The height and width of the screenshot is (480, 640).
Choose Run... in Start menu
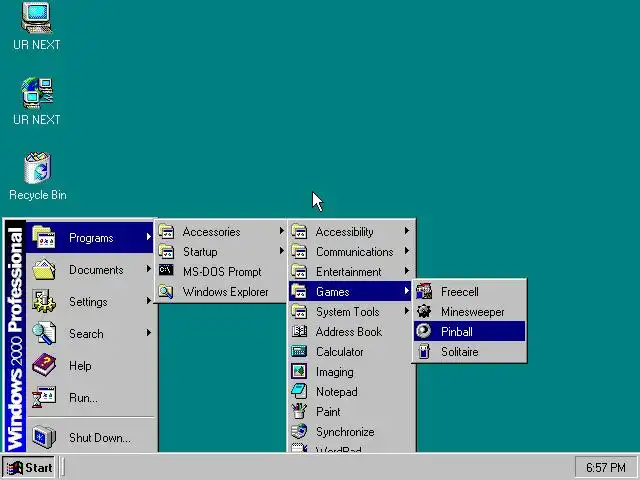coord(90,398)
